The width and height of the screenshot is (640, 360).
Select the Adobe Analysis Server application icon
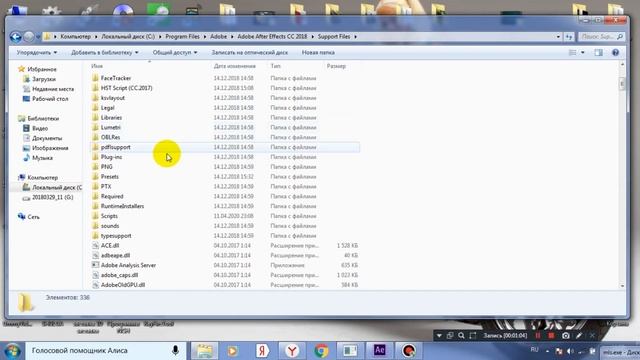(x=95, y=265)
